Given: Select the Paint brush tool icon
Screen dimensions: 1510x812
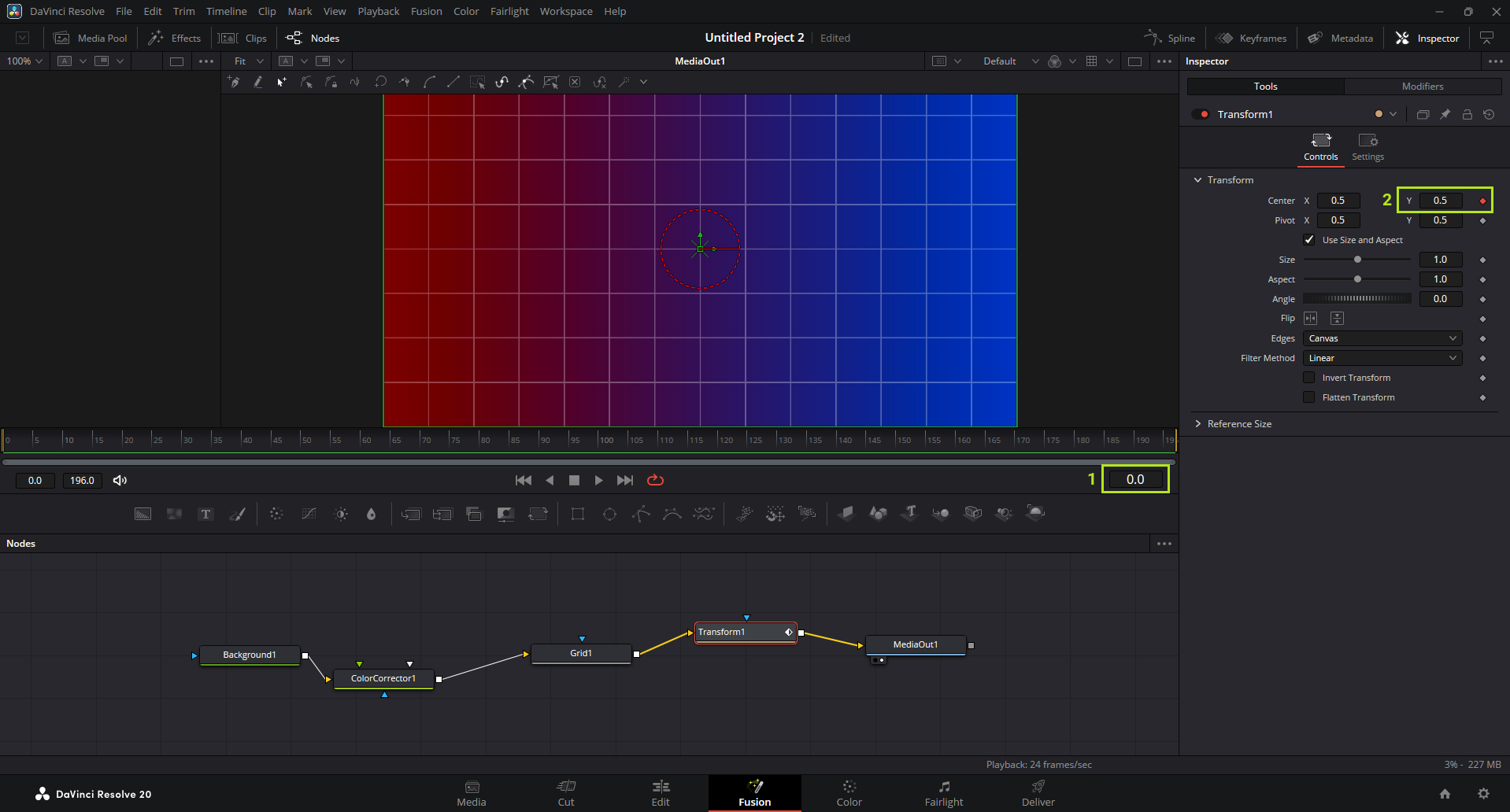Looking at the screenshot, I should pyautogui.click(x=237, y=514).
